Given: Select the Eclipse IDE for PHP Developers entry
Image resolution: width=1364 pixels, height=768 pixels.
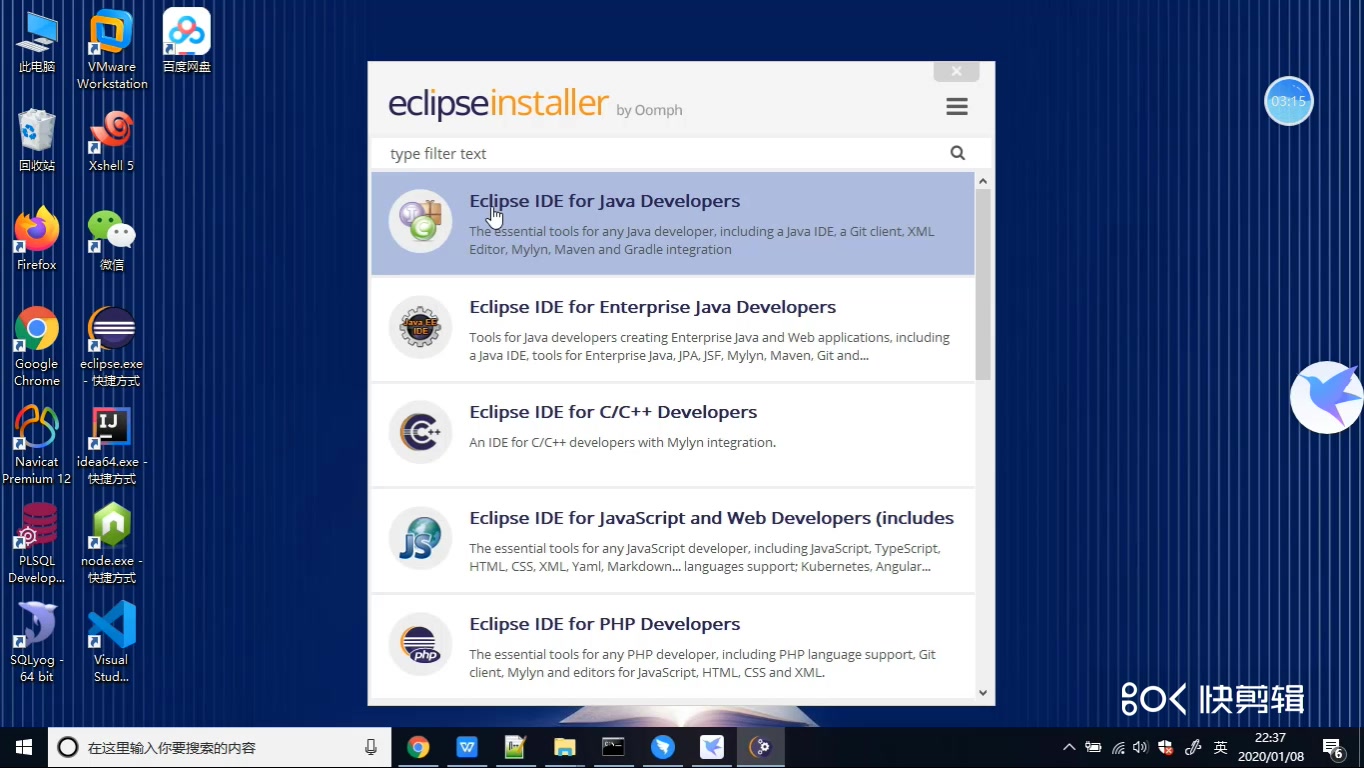Looking at the screenshot, I should [604, 623].
